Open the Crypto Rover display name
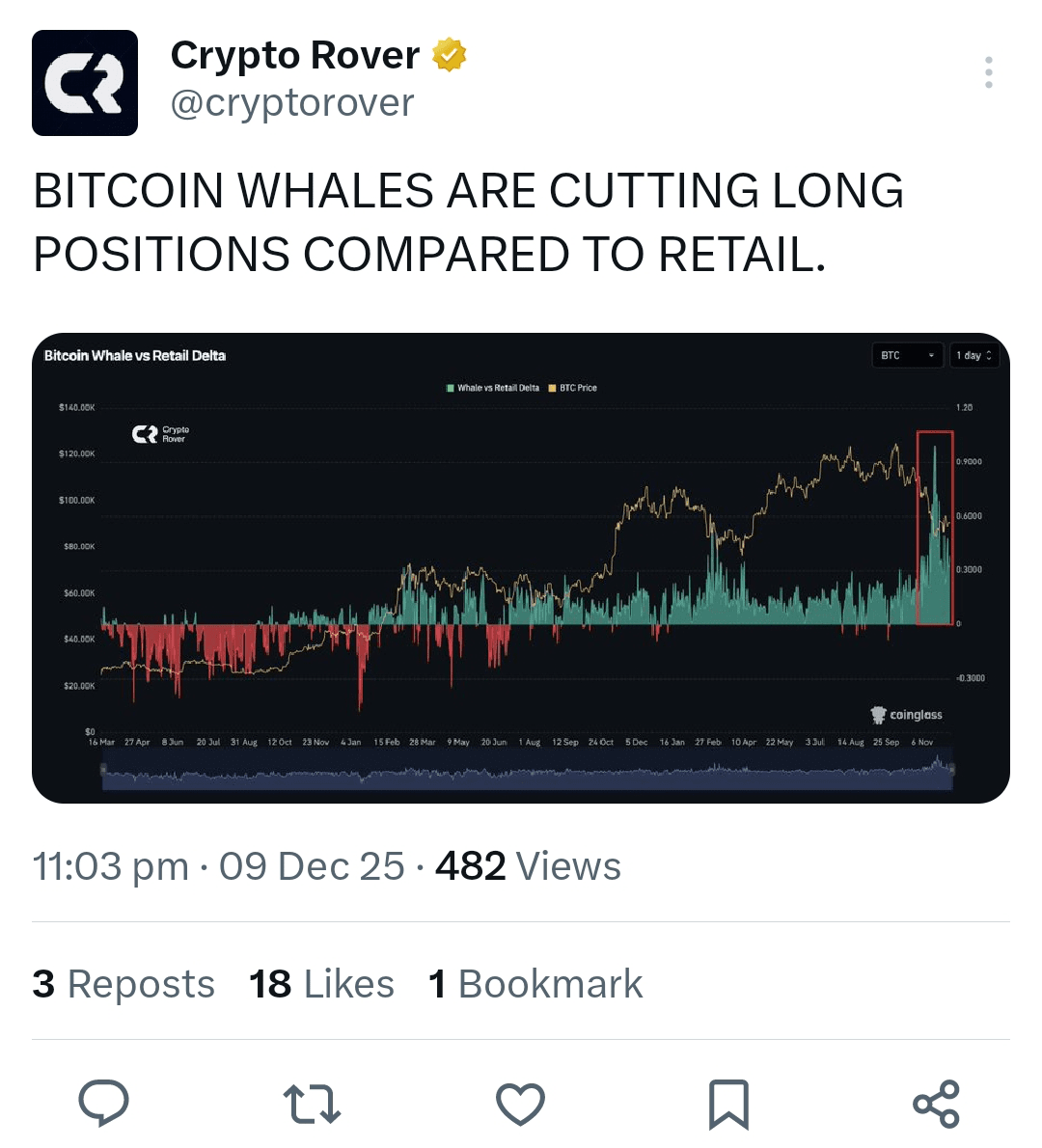This screenshot has width=1042, height=1148. click(x=295, y=55)
